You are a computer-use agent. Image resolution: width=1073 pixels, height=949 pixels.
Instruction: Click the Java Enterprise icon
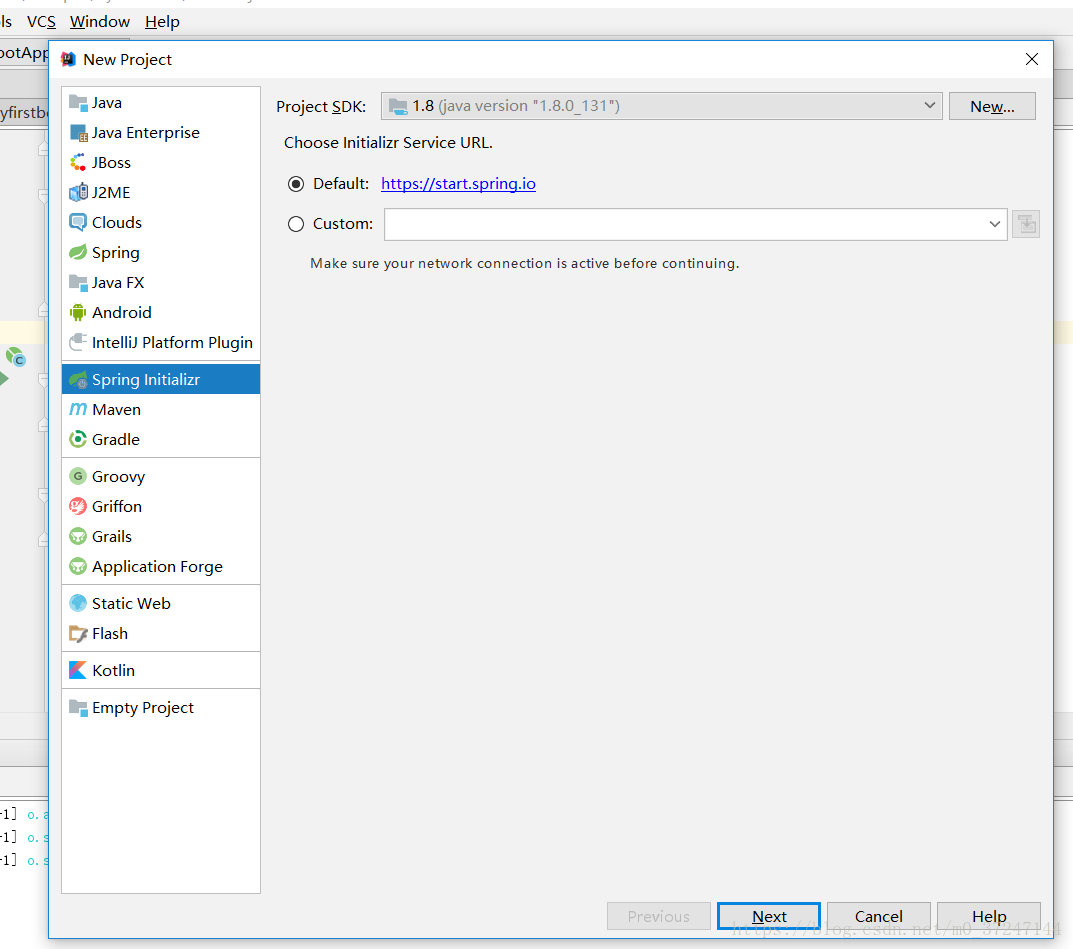pos(78,133)
